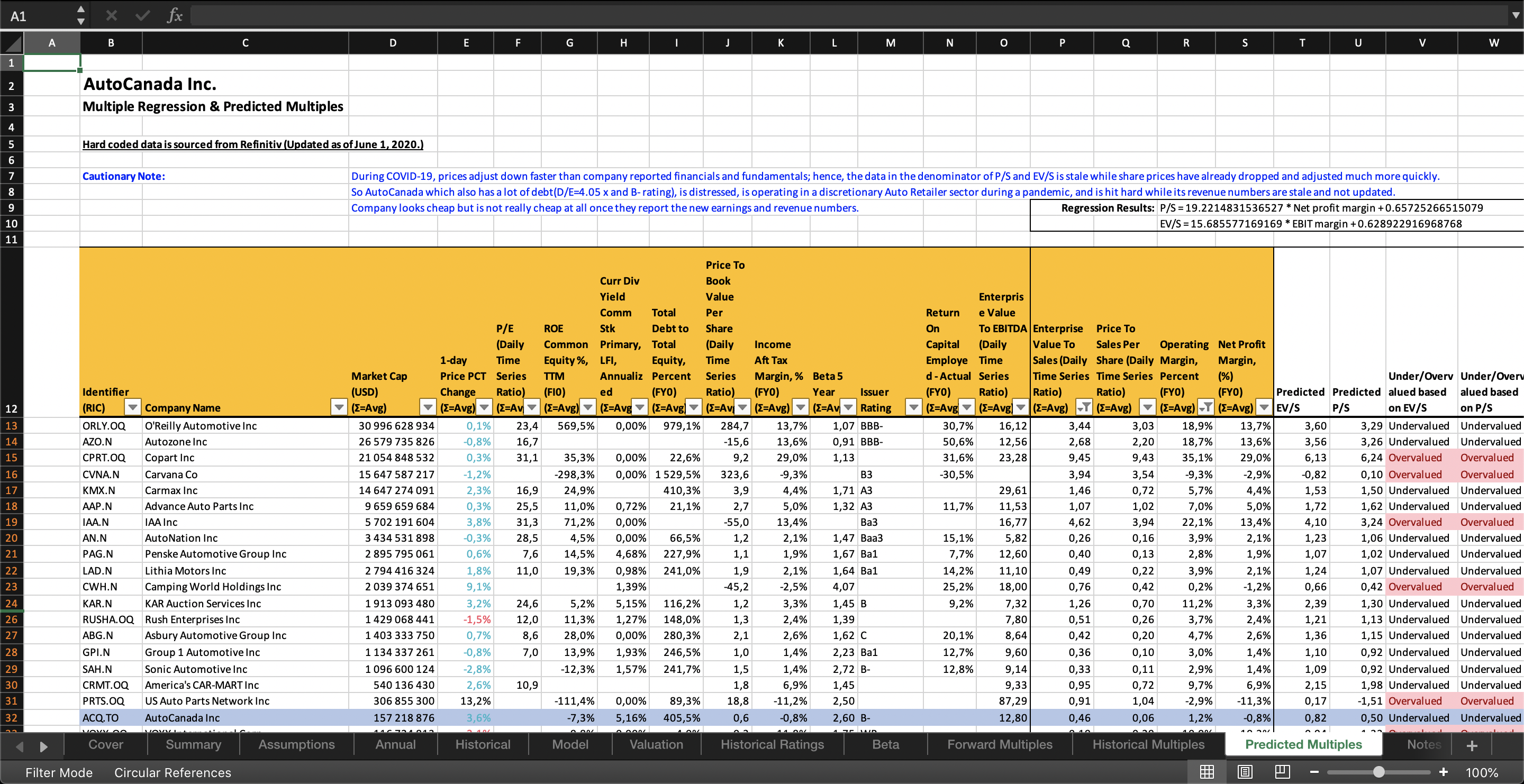
Task: Click the Name Box showing A1
Action: tap(39, 15)
